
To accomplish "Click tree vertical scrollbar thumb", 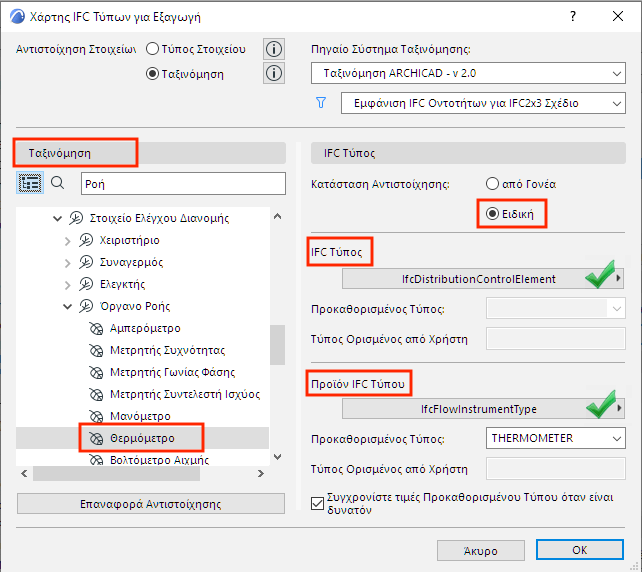I will [278, 345].
